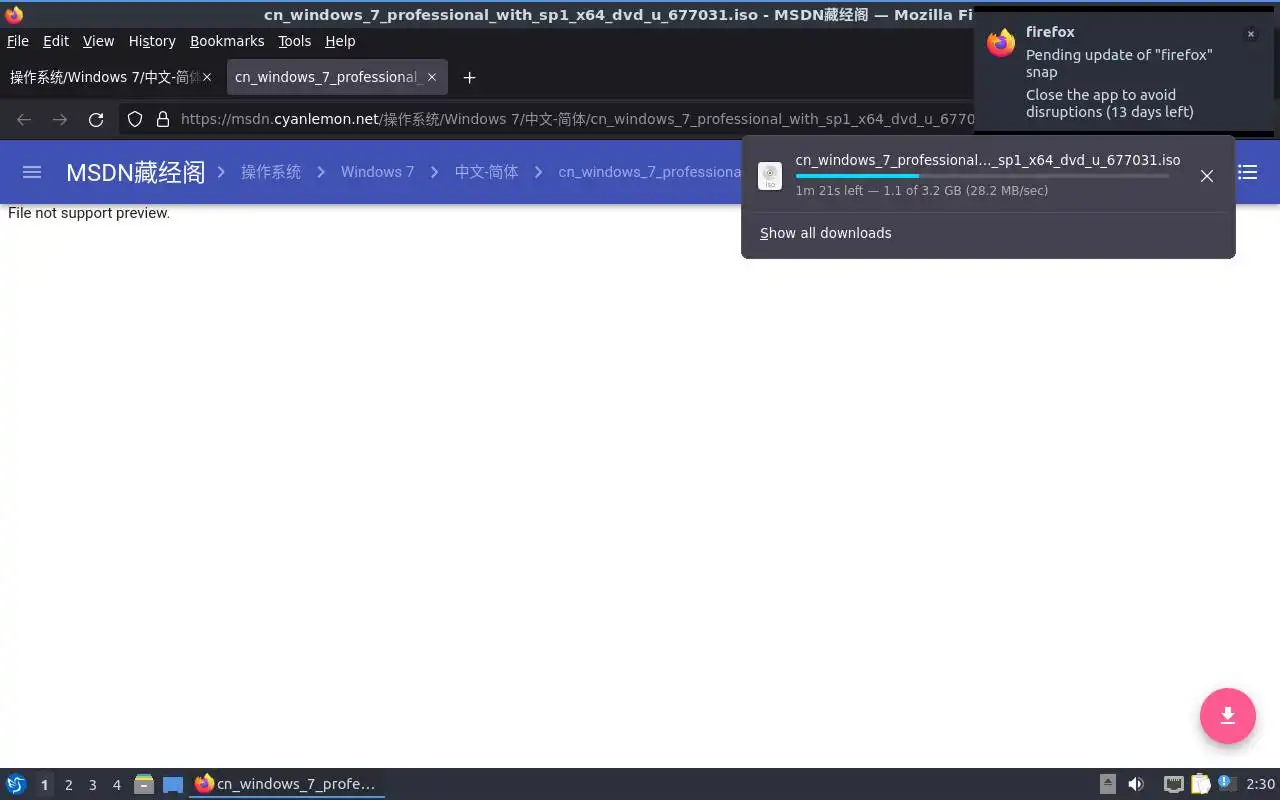Open the Help menu
This screenshot has height=800, width=1280.
pos(340,41)
